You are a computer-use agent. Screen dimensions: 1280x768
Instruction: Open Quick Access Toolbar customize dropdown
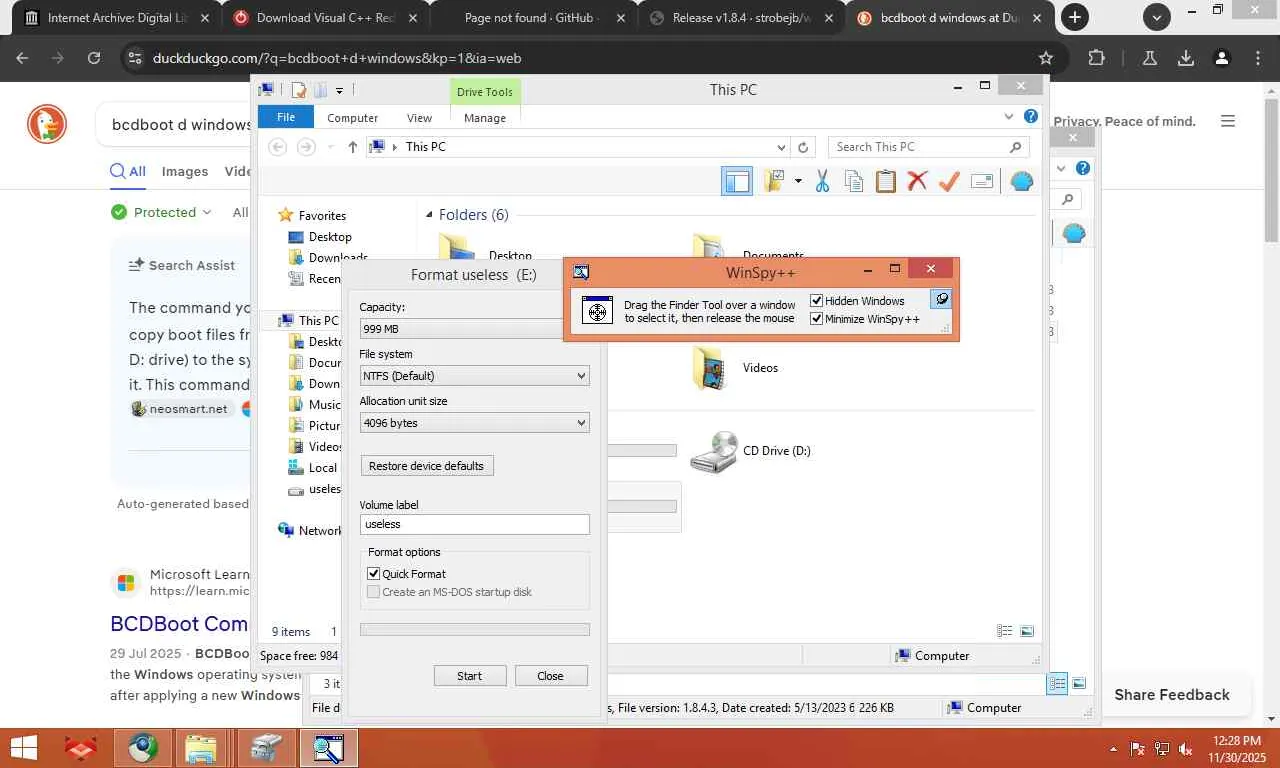[x=340, y=91]
